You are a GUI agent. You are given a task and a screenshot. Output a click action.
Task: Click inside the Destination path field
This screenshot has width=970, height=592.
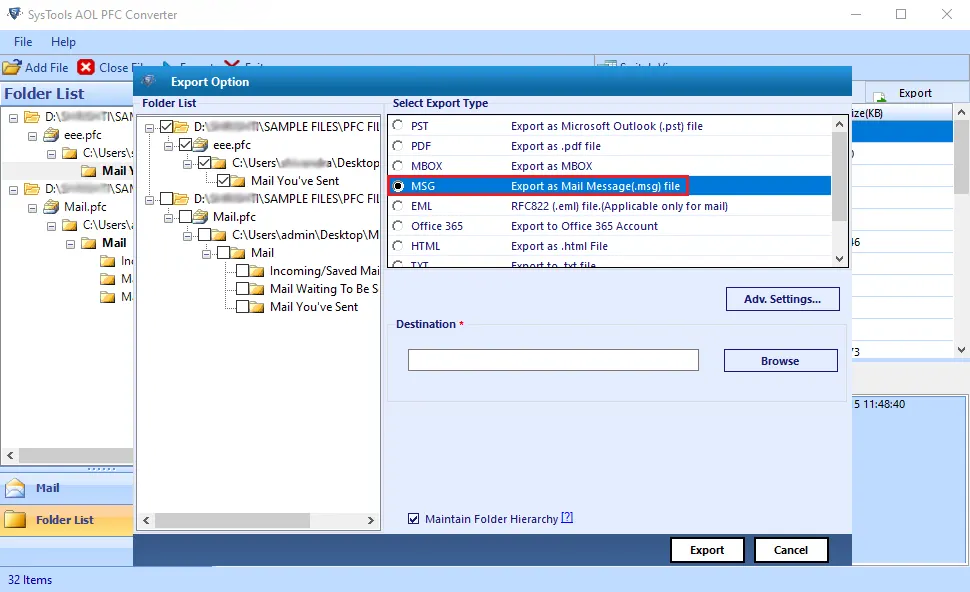point(553,360)
